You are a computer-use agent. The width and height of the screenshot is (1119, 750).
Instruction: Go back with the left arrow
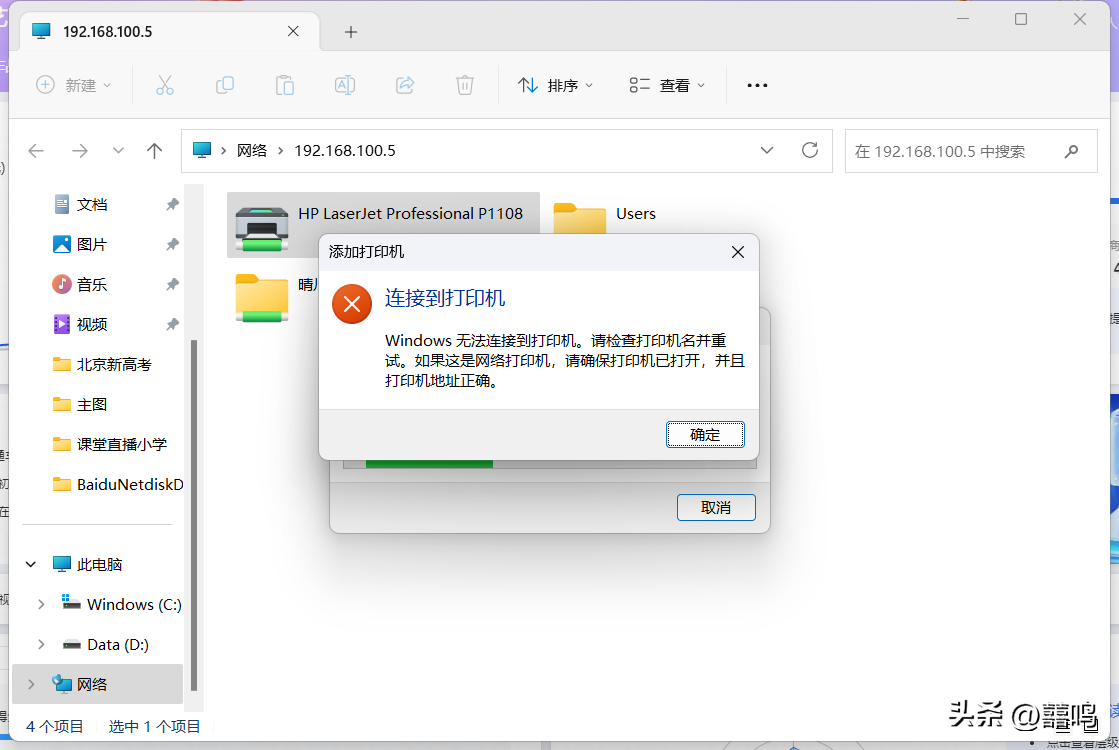pyautogui.click(x=36, y=151)
